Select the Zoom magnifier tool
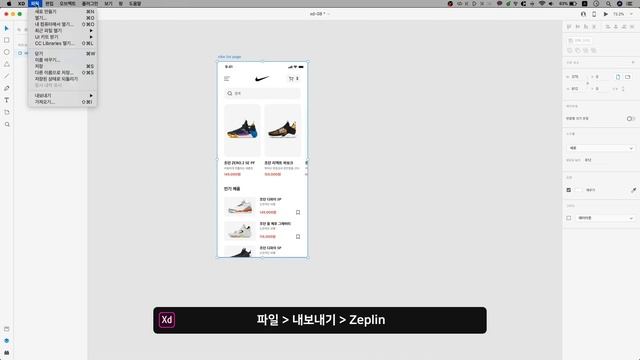This screenshot has width=640, height=360. 7,124
